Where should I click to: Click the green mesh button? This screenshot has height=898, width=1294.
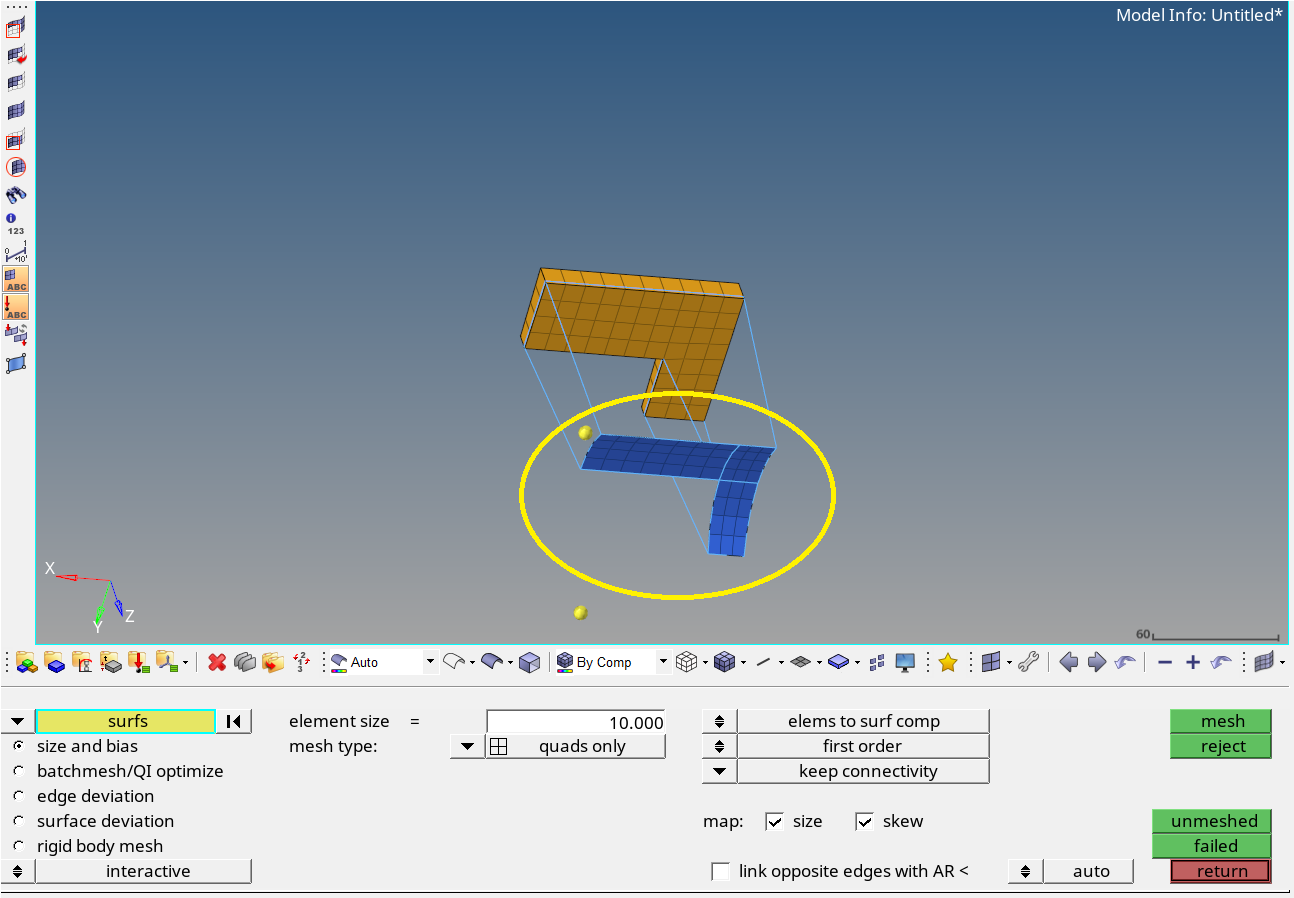click(1222, 721)
